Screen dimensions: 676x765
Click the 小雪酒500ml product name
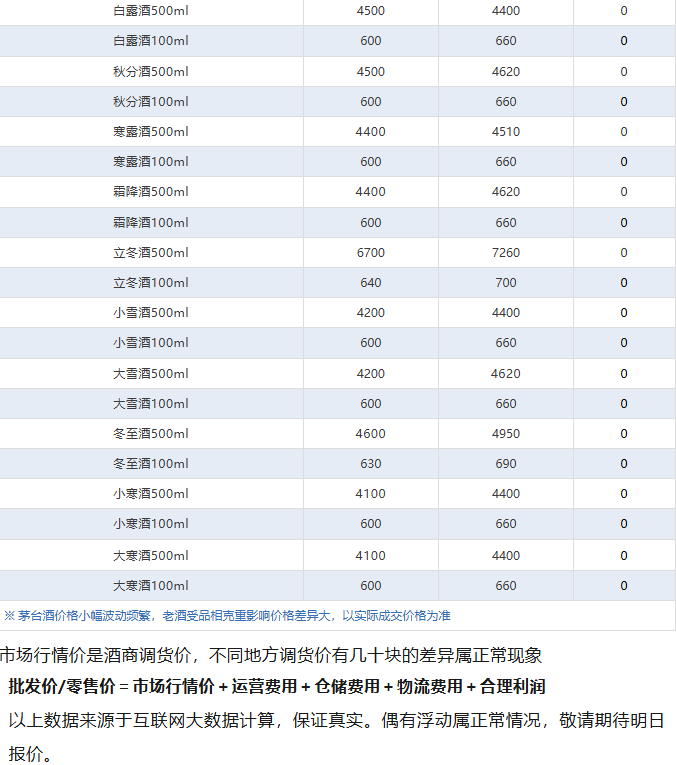coord(151,313)
